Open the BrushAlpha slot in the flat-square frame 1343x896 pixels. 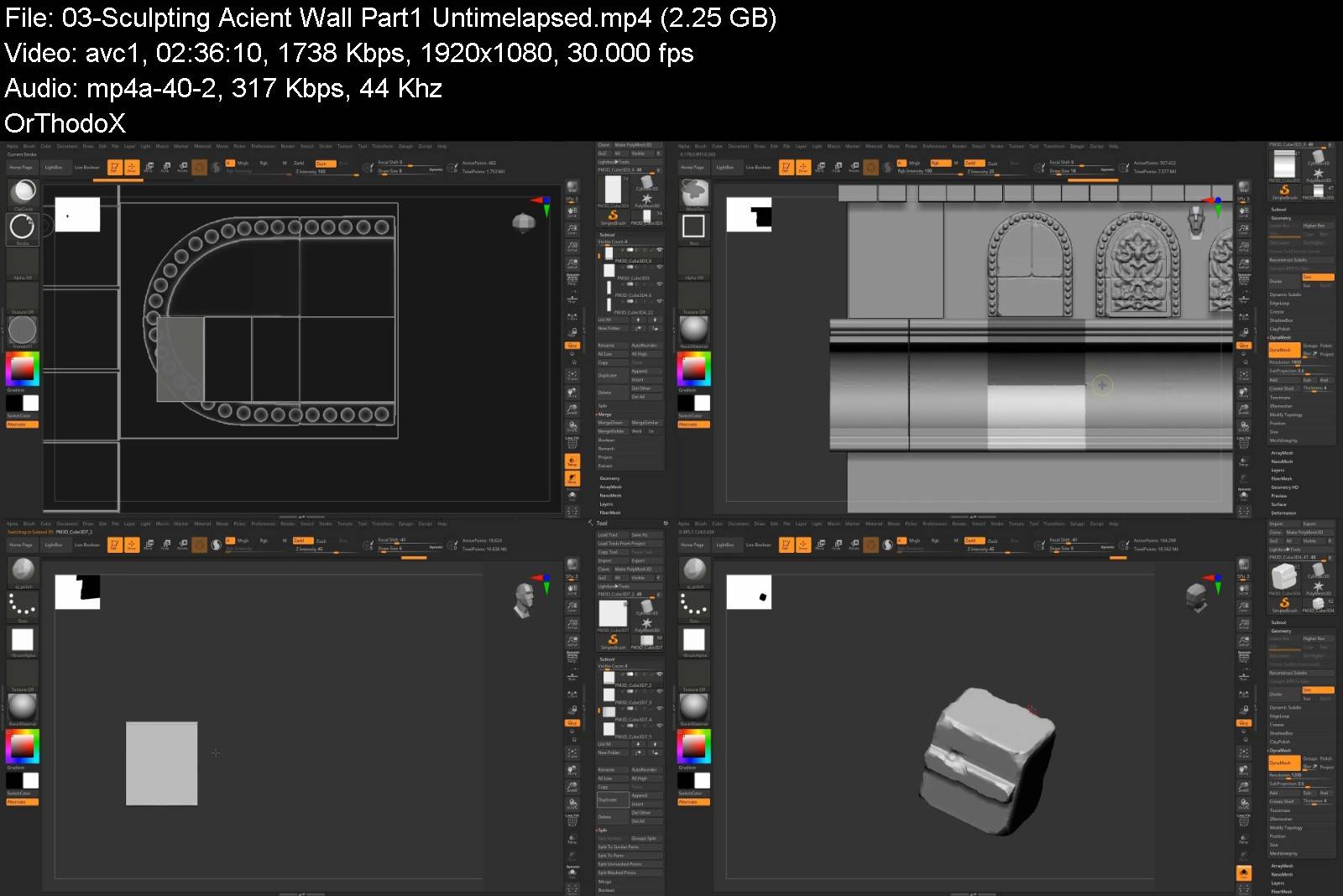point(23,641)
